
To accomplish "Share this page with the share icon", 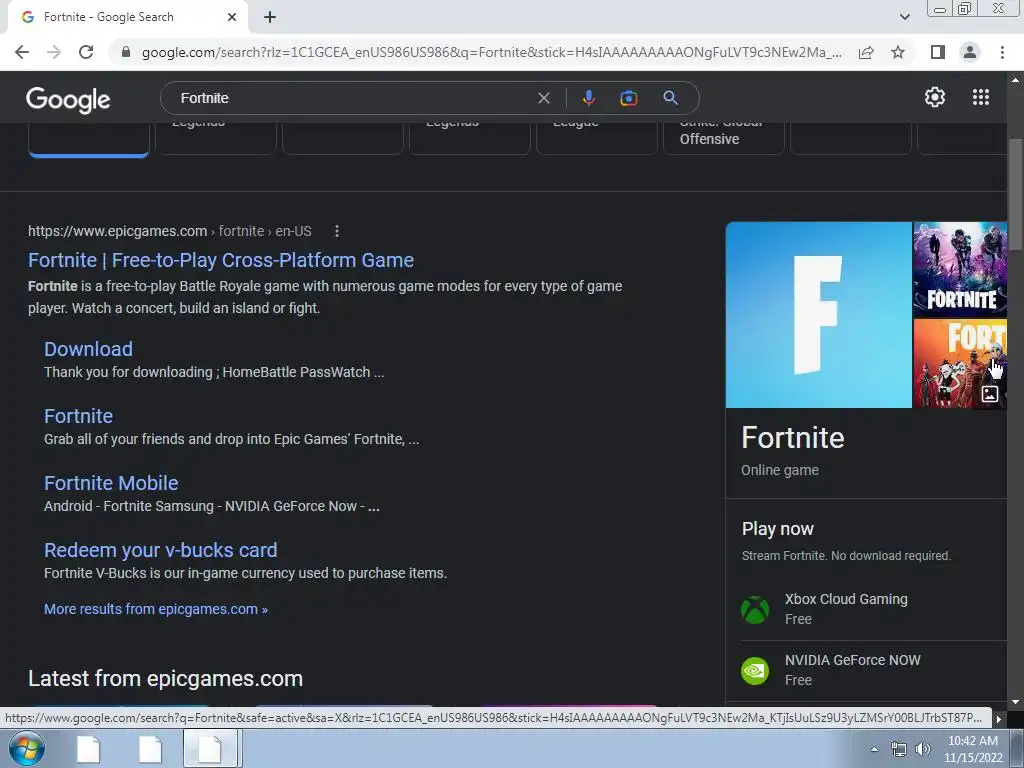I will coord(866,52).
